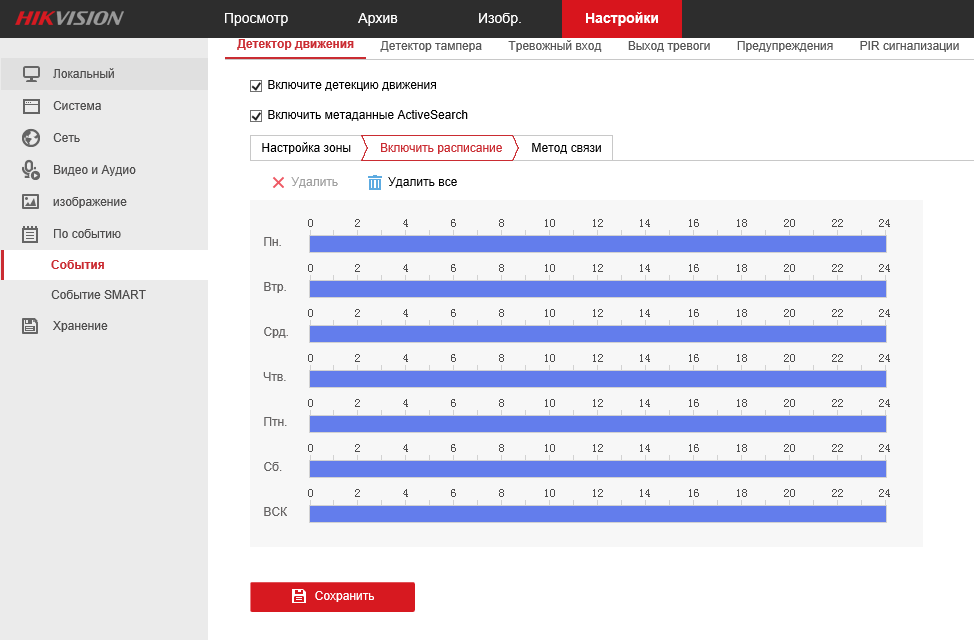Click the Удалить label

coord(314,182)
